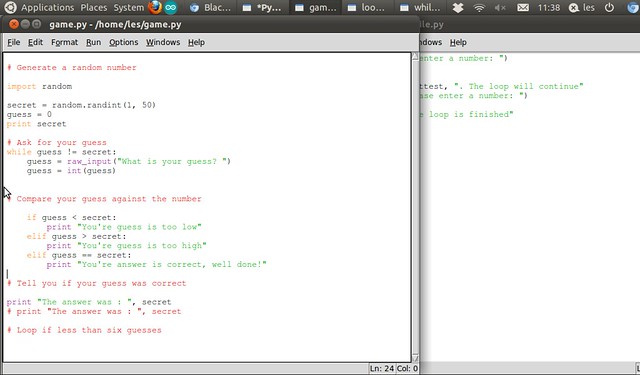Click '# Tell you if your guess was correct'

[97, 284]
